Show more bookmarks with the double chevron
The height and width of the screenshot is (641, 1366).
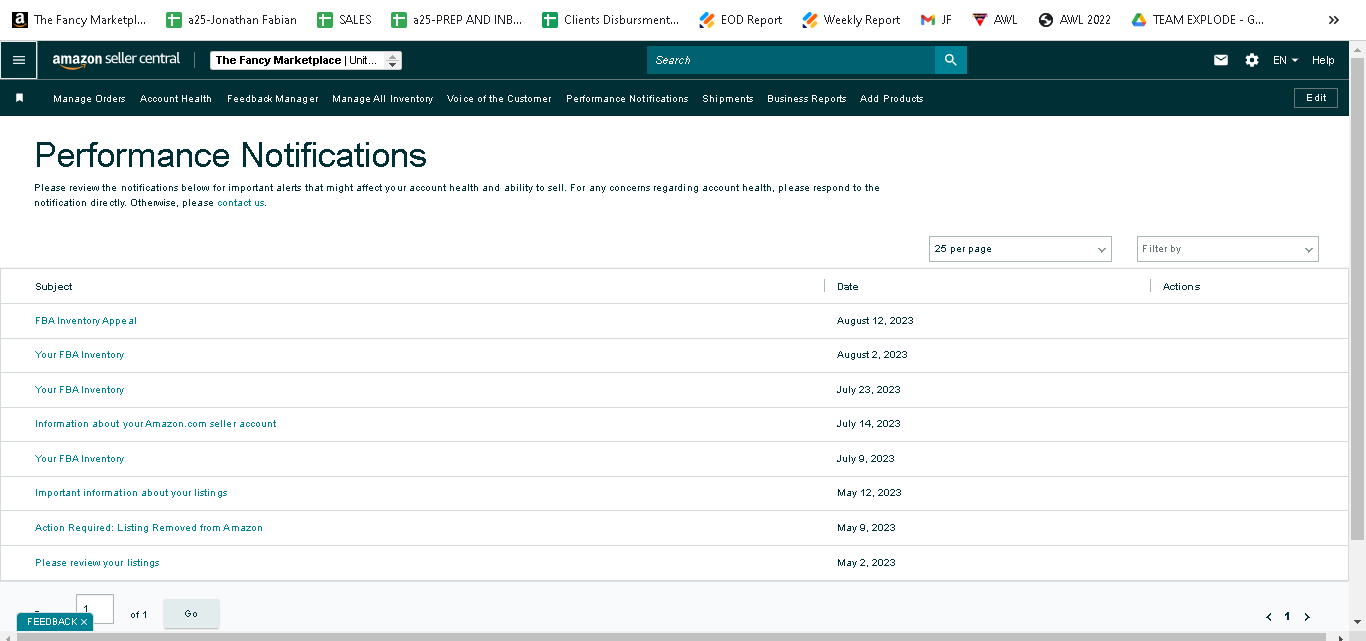click(1333, 19)
